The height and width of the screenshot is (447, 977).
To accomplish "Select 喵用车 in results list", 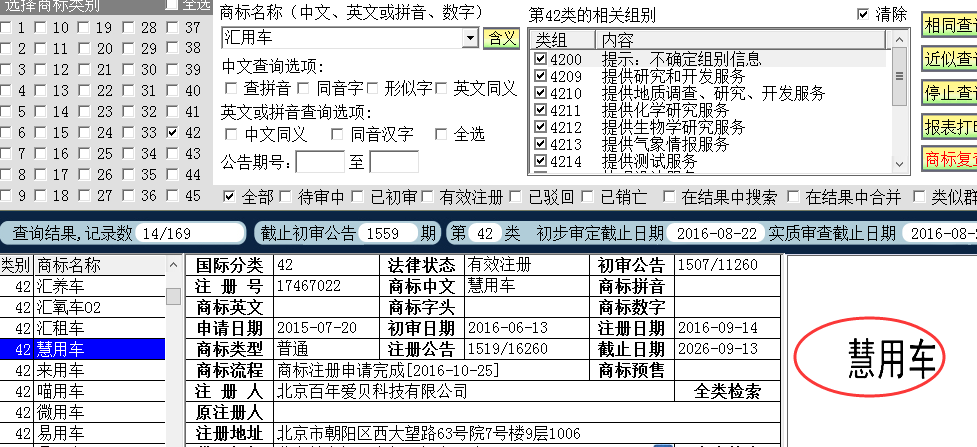I will (82, 392).
